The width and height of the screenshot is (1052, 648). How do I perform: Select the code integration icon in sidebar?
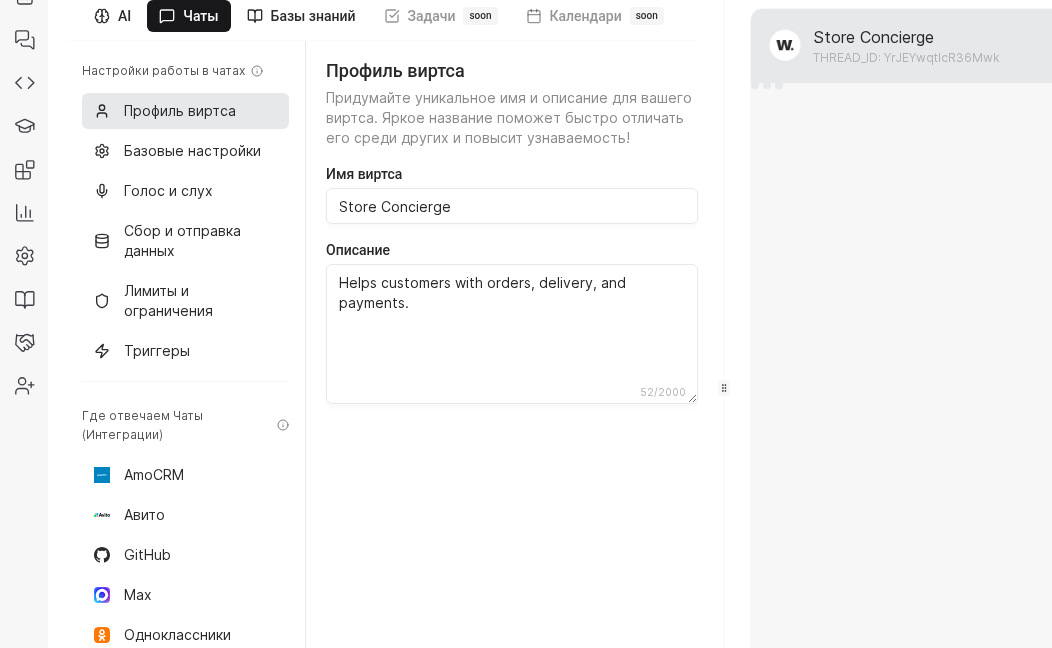point(24,82)
